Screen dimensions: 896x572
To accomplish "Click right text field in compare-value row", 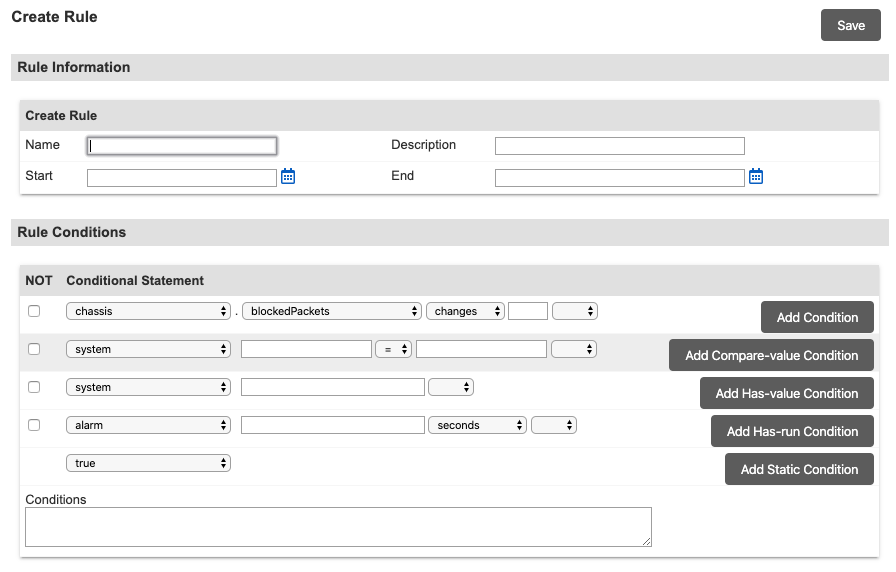I will (481, 349).
